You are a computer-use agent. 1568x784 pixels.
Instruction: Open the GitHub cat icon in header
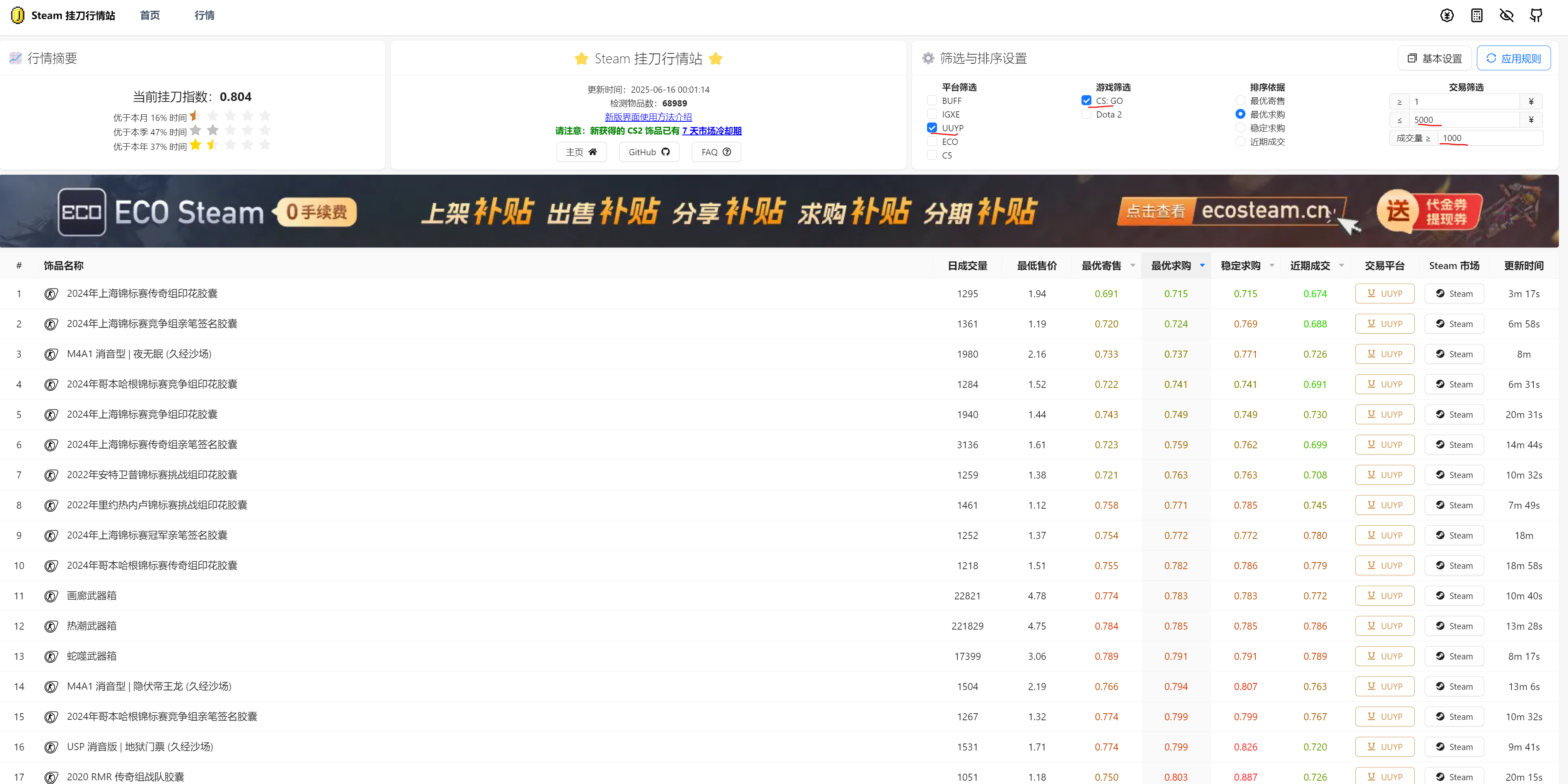pos(1537,15)
